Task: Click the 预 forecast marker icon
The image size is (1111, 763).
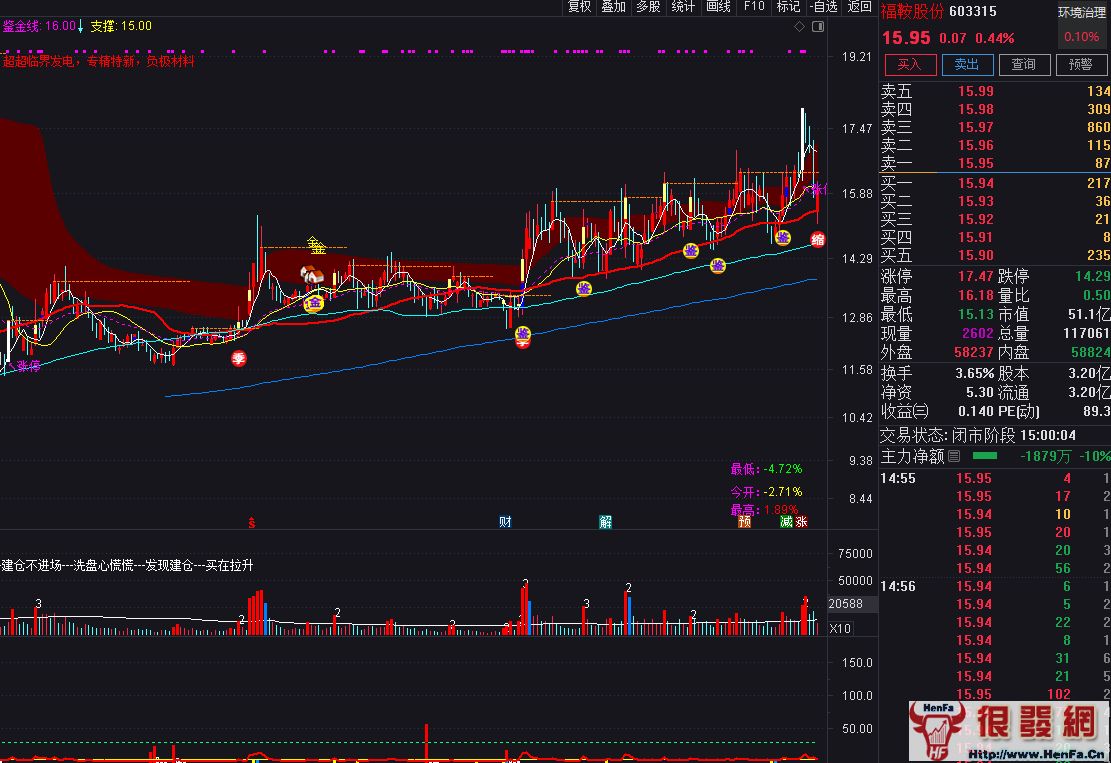Action: pyautogui.click(x=744, y=522)
